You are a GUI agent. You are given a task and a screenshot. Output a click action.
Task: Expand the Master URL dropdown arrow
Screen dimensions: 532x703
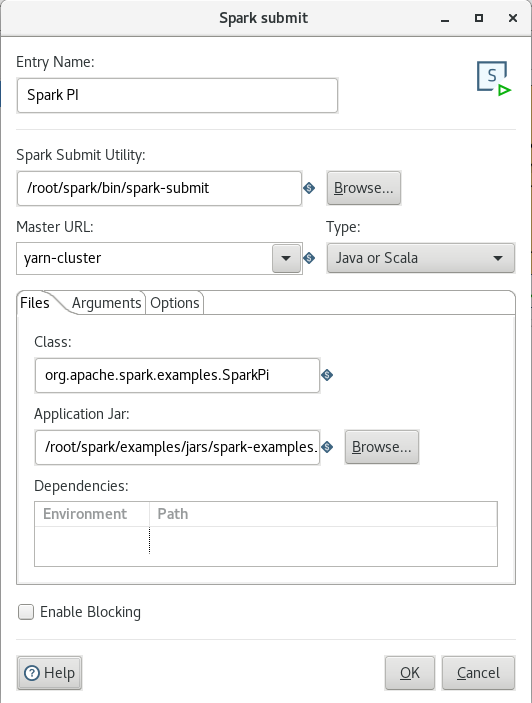click(286, 258)
